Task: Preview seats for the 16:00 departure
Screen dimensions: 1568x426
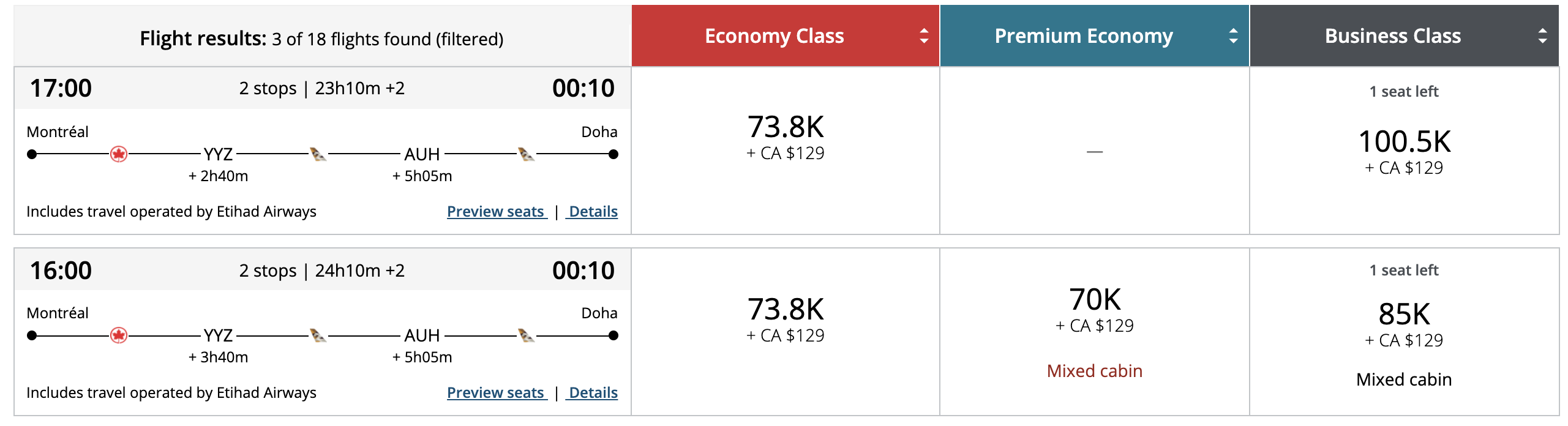Action: (x=496, y=393)
